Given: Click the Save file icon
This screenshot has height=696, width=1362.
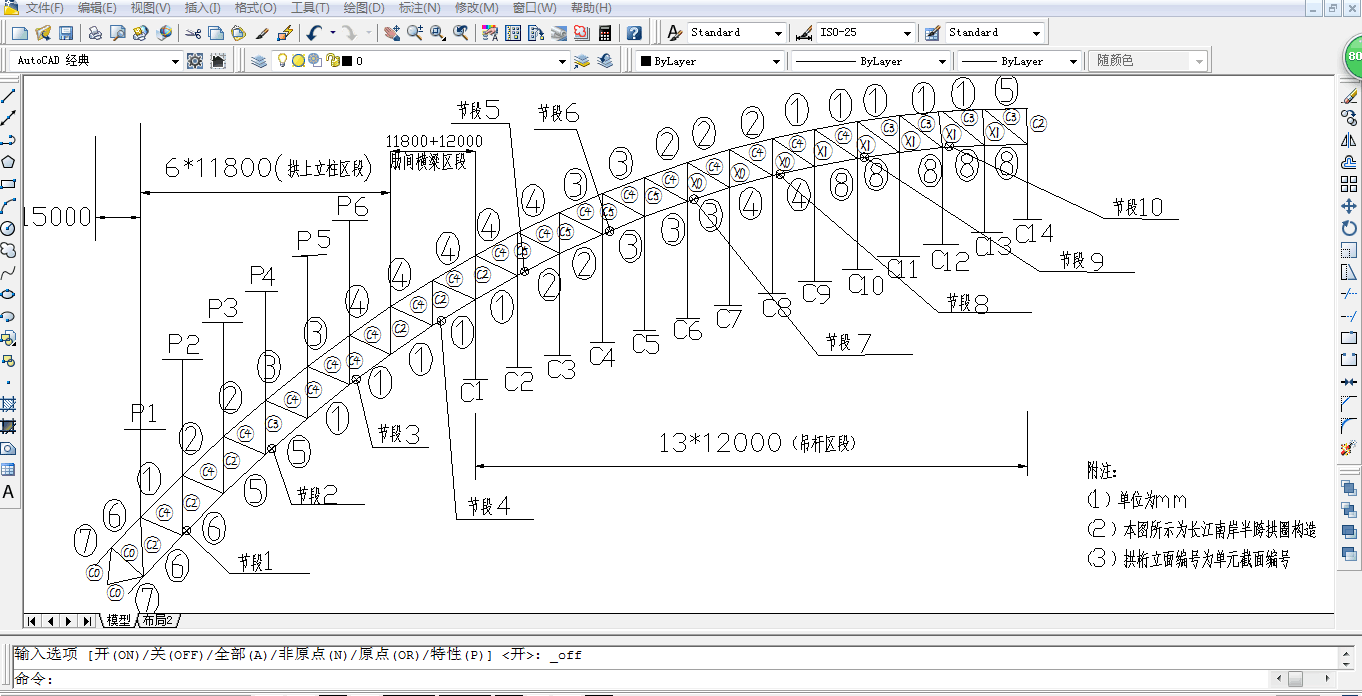Looking at the screenshot, I should pyautogui.click(x=65, y=33).
